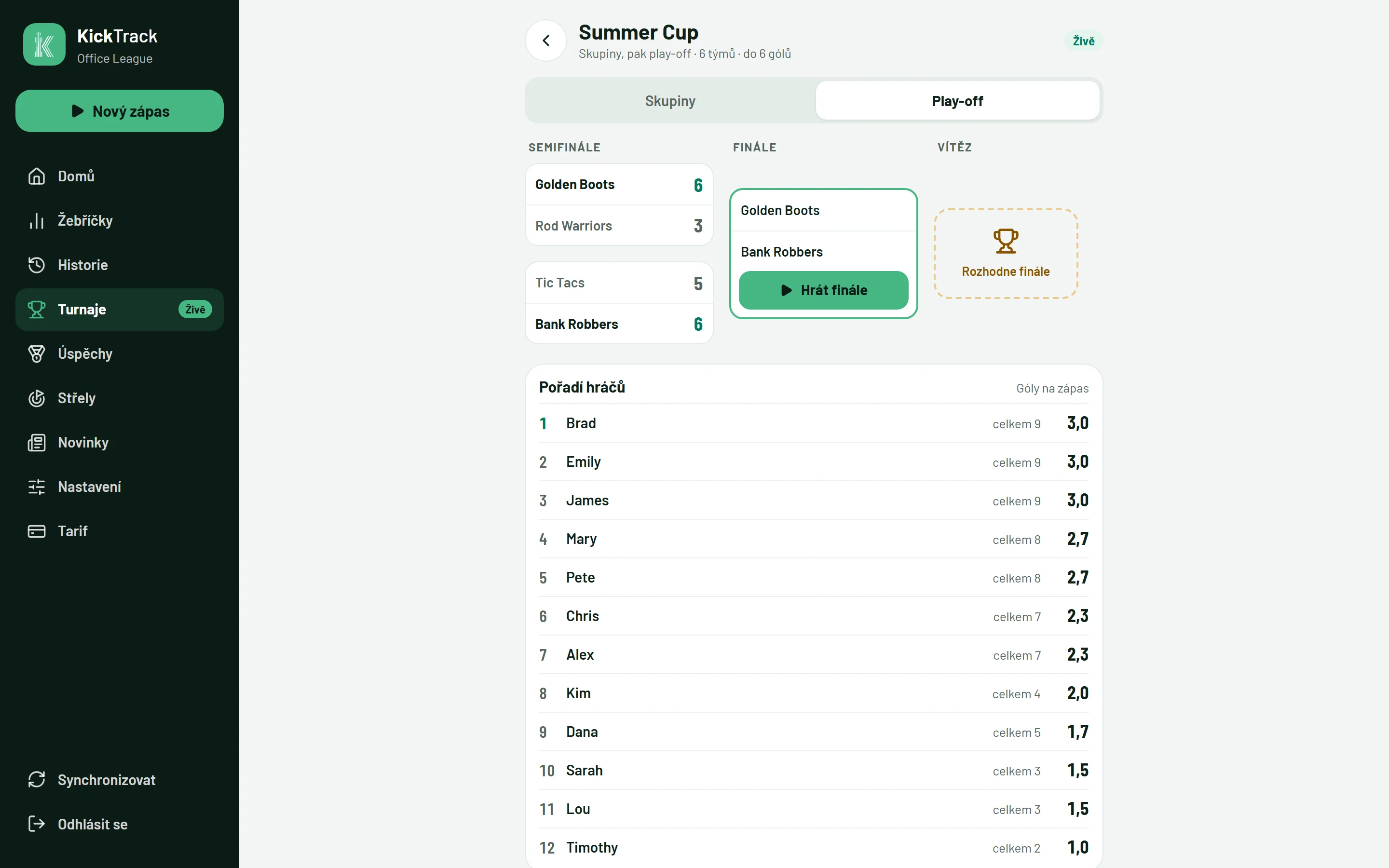Select player Kim in the ranking
The image size is (1389, 868).
click(814, 693)
